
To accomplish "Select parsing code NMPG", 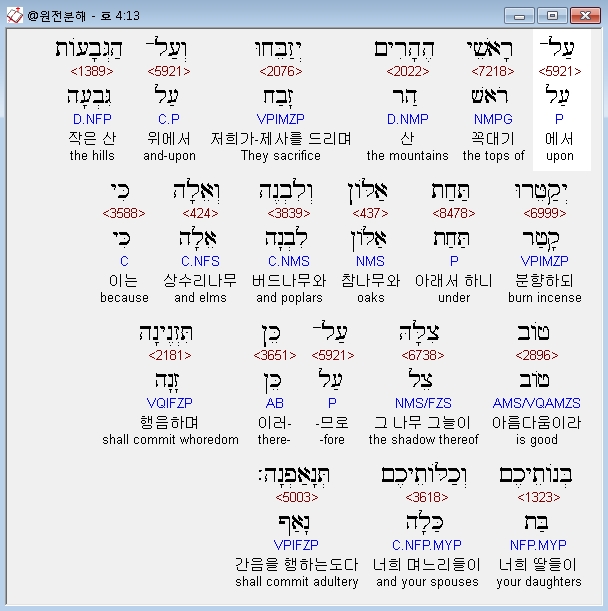I will (x=493, y=119).
